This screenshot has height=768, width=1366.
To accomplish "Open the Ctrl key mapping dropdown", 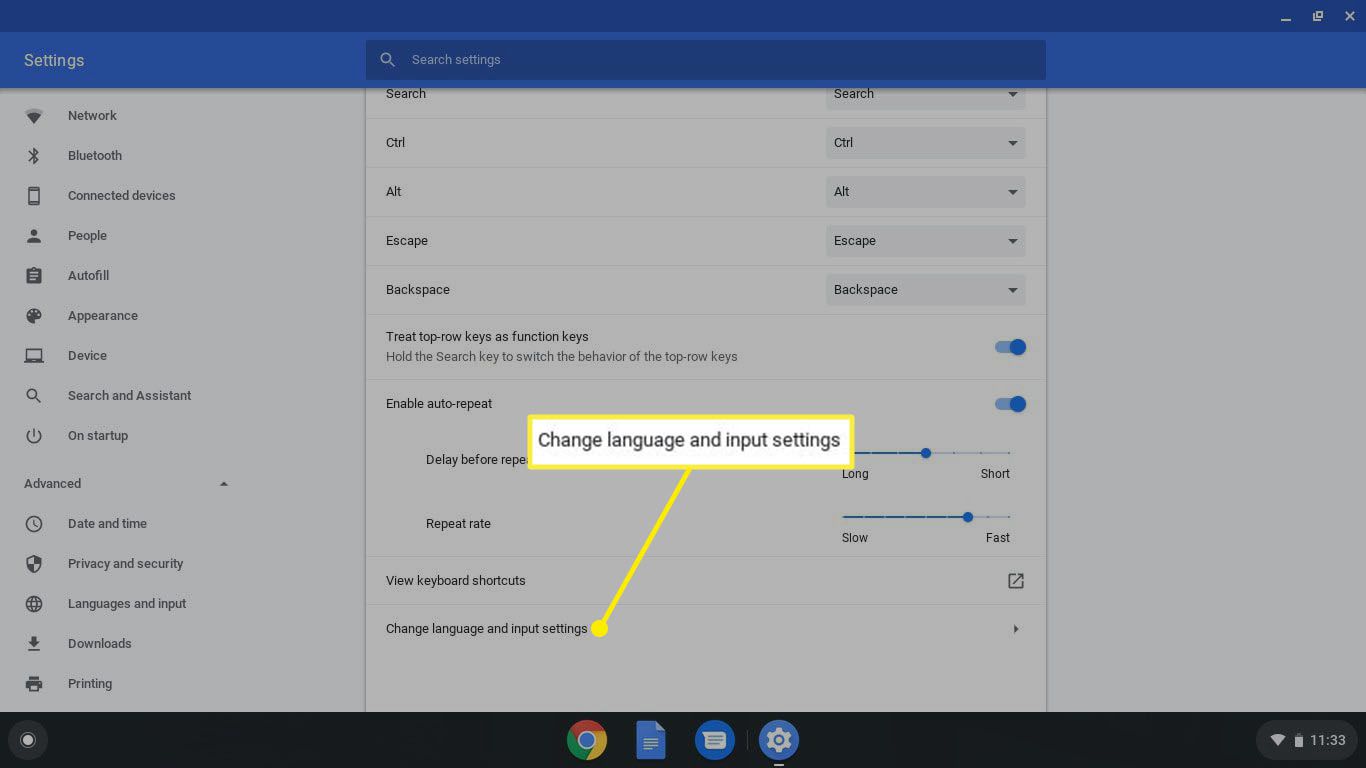I will coord(925,143).
